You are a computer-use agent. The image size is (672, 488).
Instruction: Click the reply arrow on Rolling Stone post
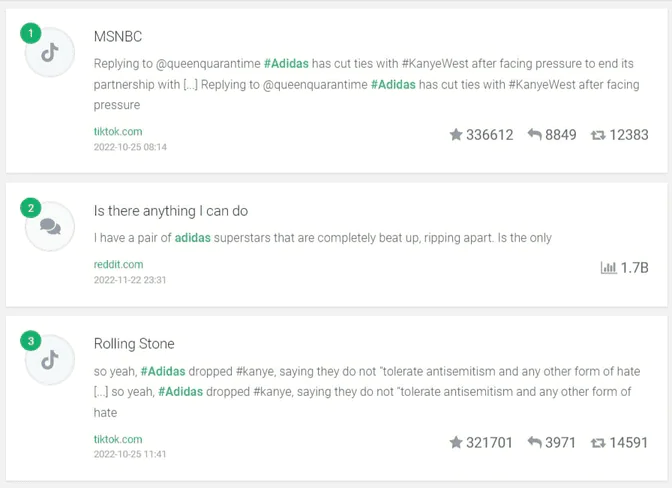coord(535,442)
